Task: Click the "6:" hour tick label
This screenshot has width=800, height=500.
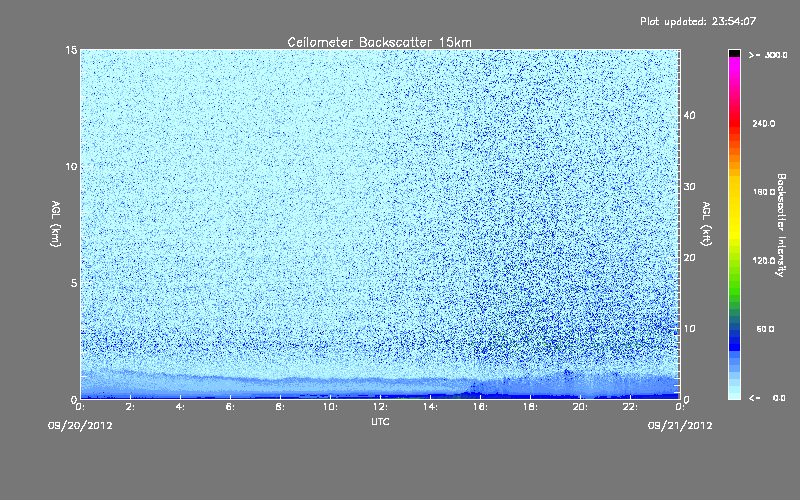Action: pos(230,407)
